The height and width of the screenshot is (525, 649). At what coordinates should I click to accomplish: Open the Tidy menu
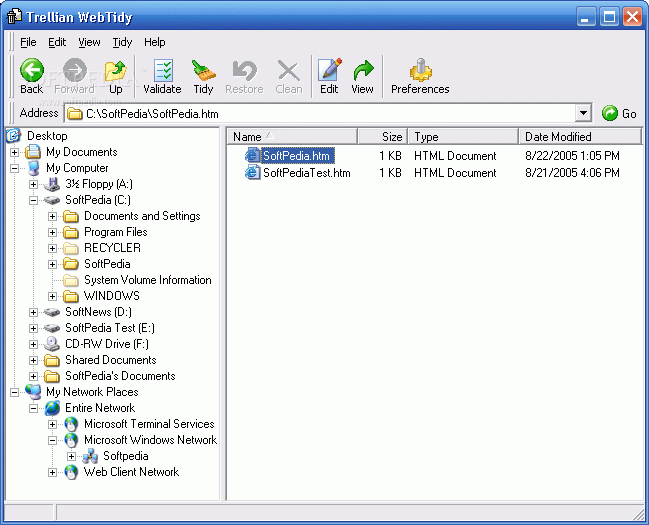coord(122,42)
